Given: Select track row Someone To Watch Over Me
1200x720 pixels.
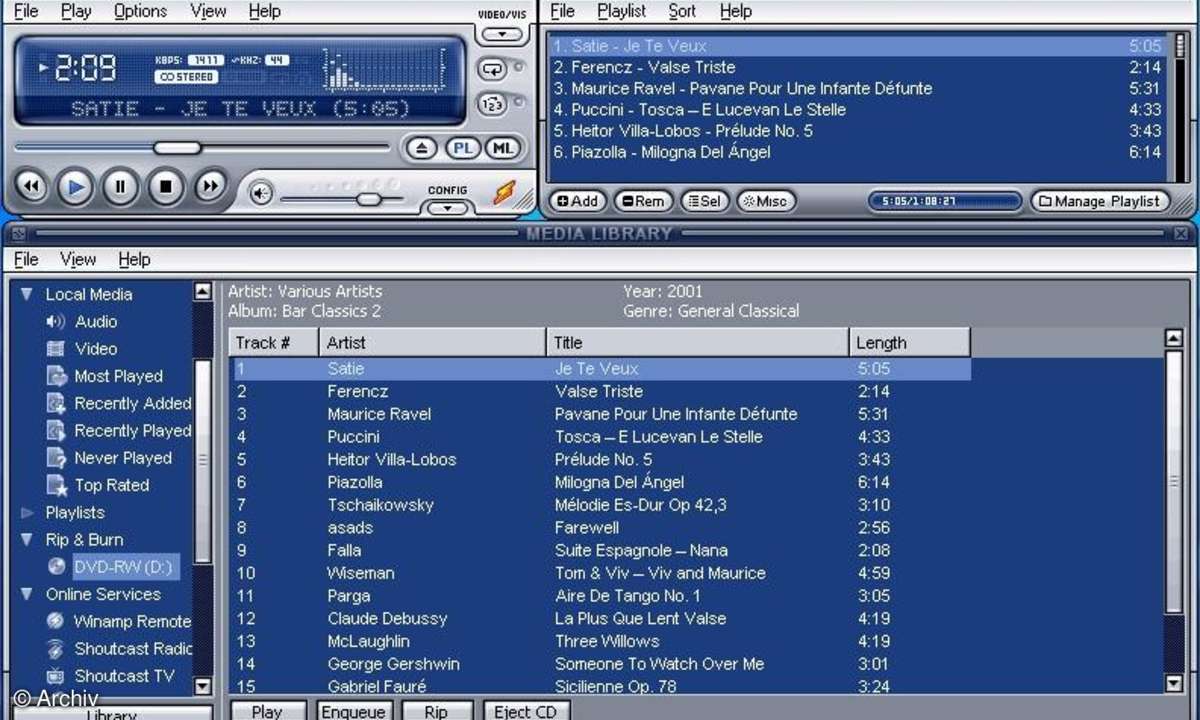Looking at the screenshot, I should pos(600,664).
